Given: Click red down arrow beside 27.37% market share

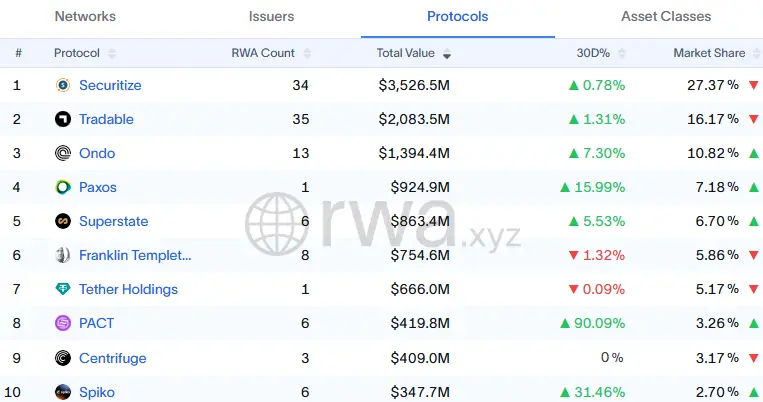Looking at the screenshot, I should tap(754, 85).
